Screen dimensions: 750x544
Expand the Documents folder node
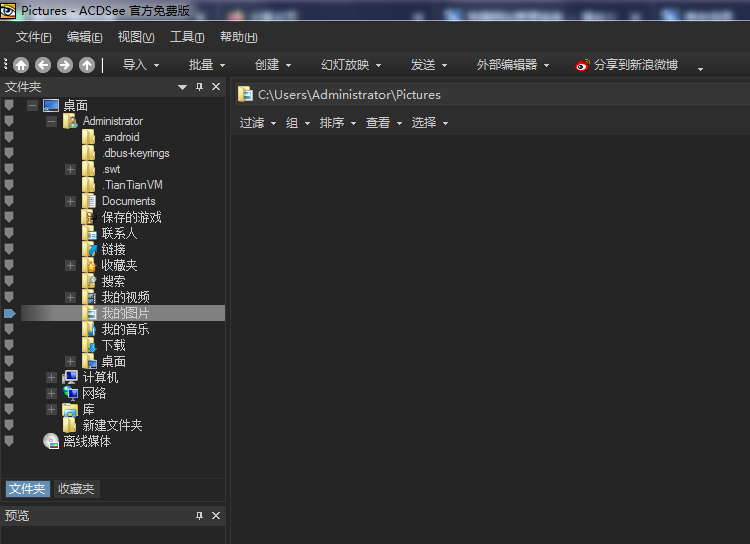(x=70, y=201)
